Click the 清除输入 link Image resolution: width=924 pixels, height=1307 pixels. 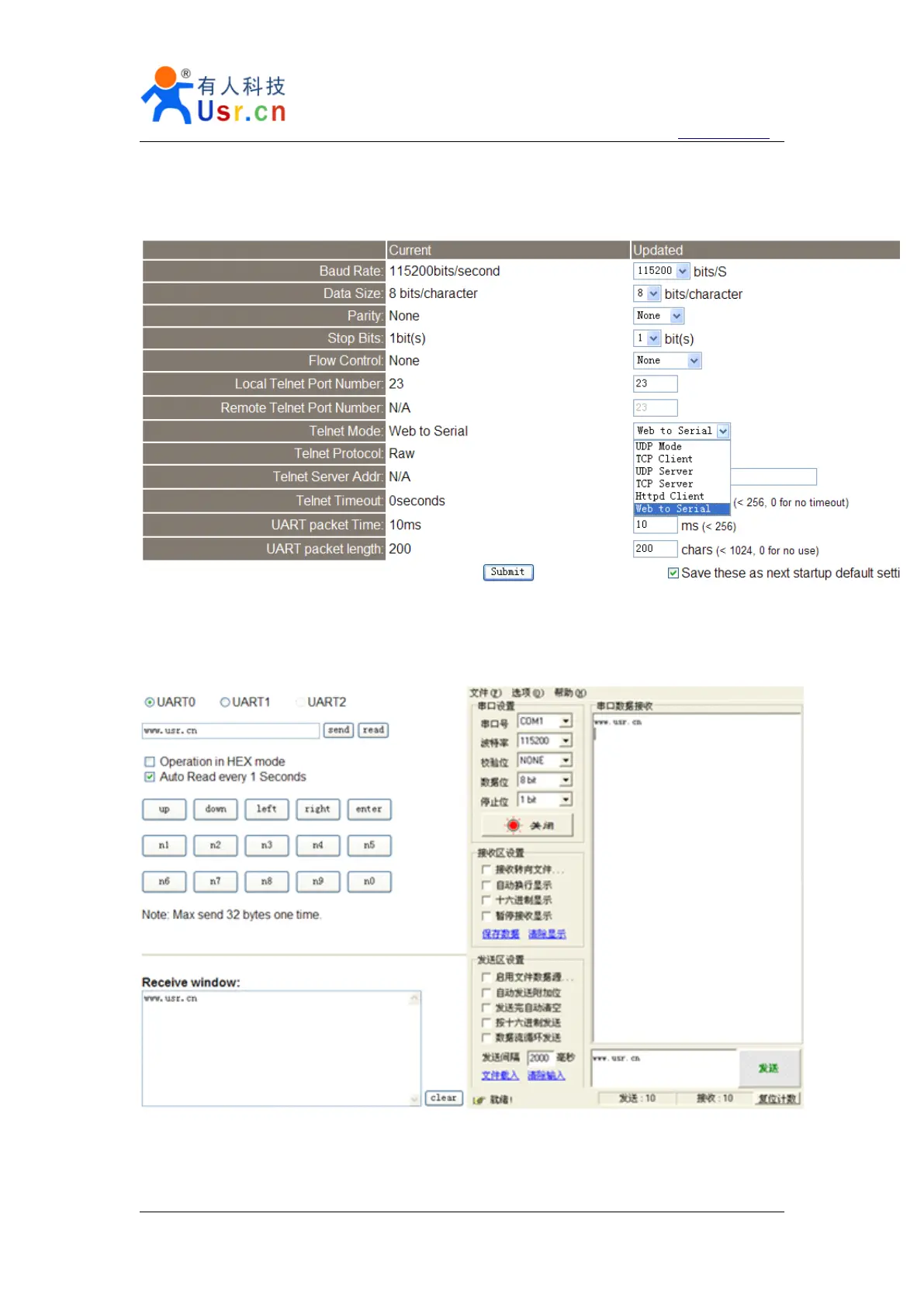[546, 1076]
